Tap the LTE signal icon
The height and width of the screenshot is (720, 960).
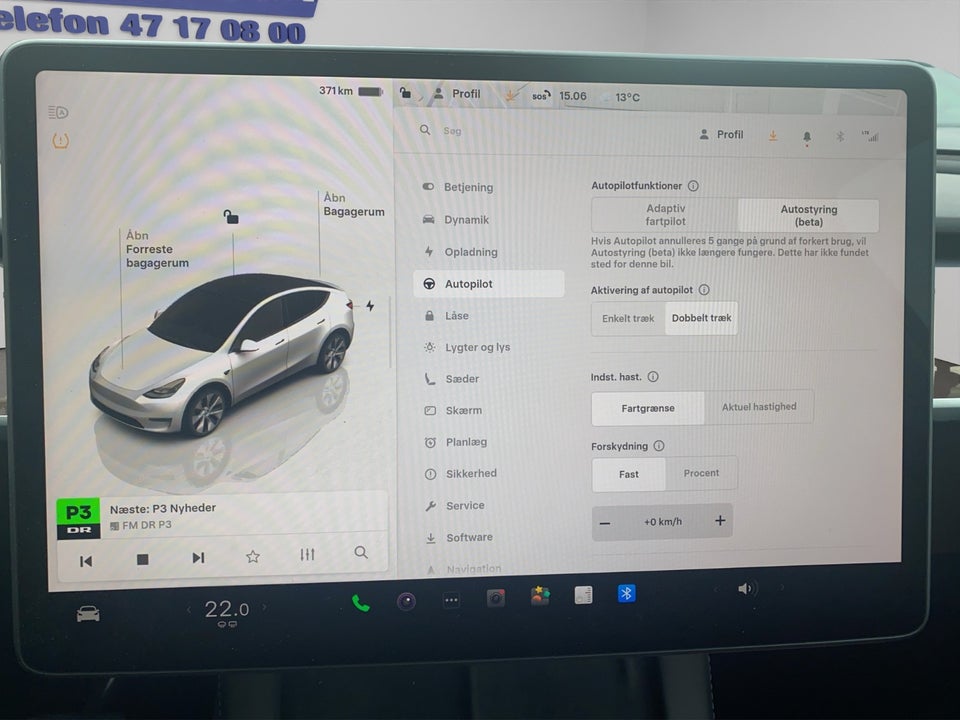(870, 136)
